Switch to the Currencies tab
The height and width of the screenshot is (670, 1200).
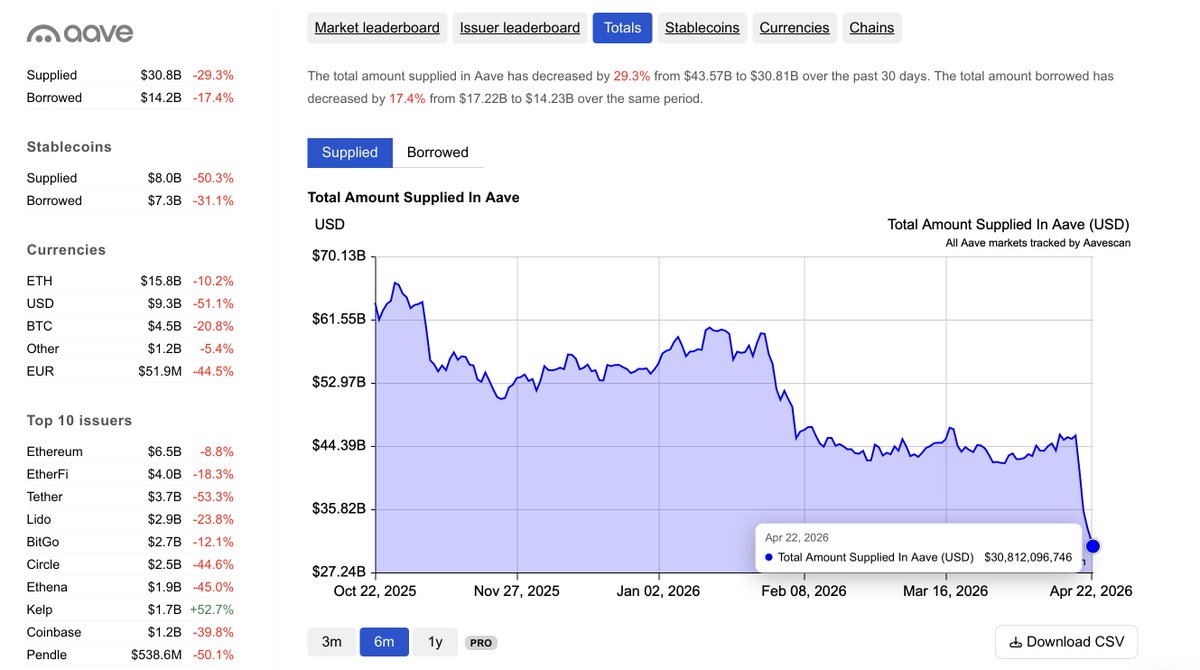click(794, 28)
